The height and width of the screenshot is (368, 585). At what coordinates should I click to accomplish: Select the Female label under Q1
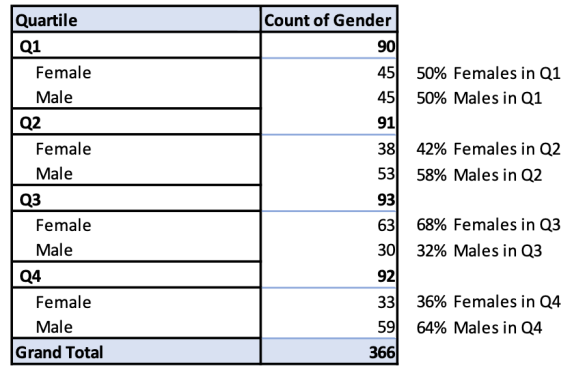coord(63,72)
